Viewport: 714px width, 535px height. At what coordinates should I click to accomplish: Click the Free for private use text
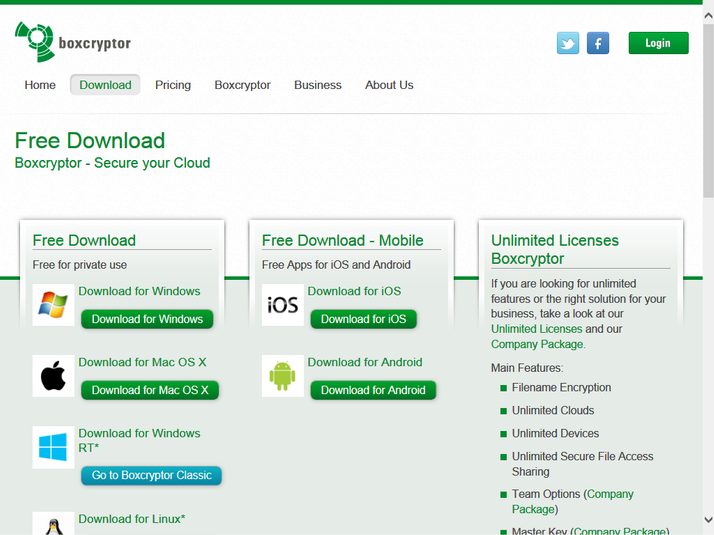click(80, 265)
